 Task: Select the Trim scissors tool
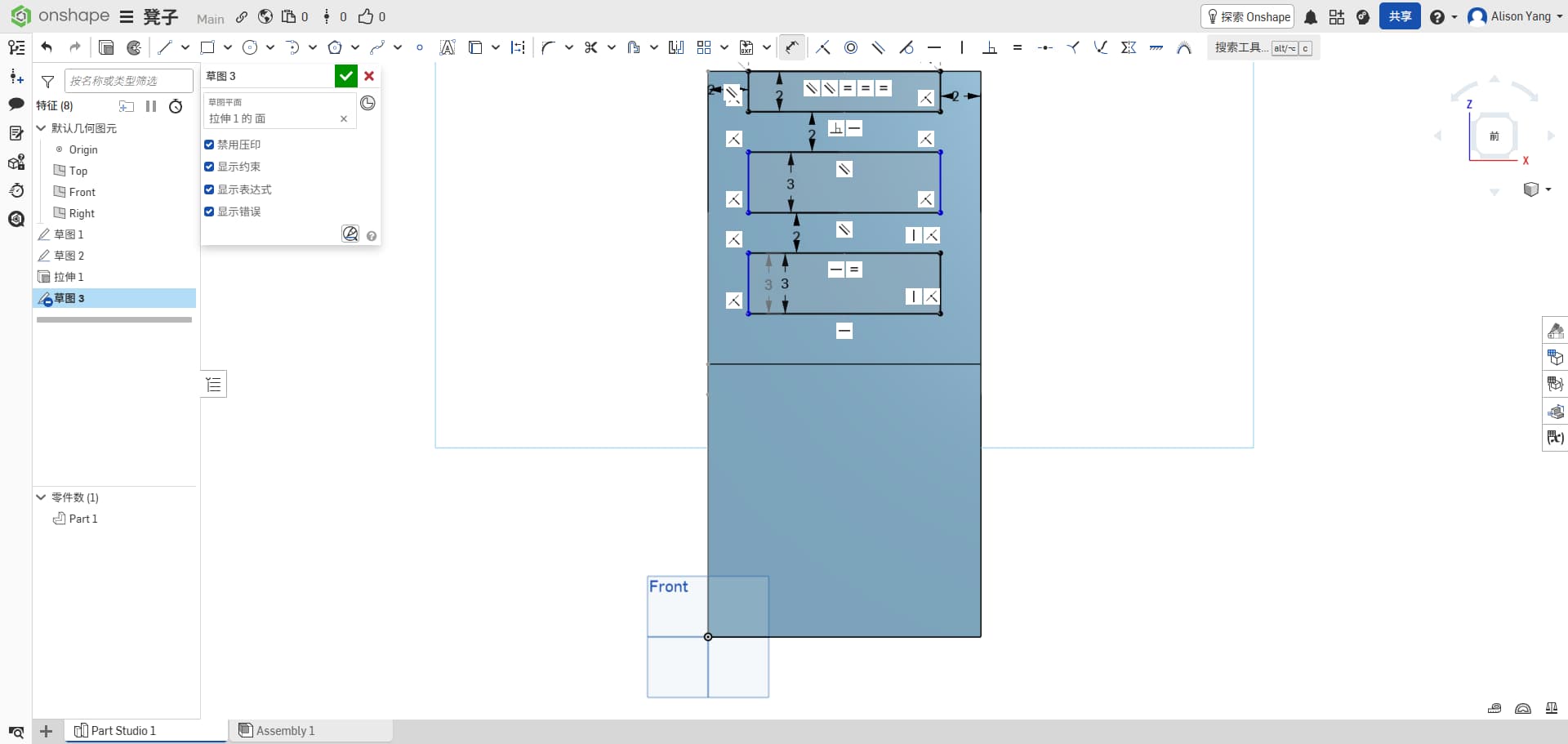(591, 47)
